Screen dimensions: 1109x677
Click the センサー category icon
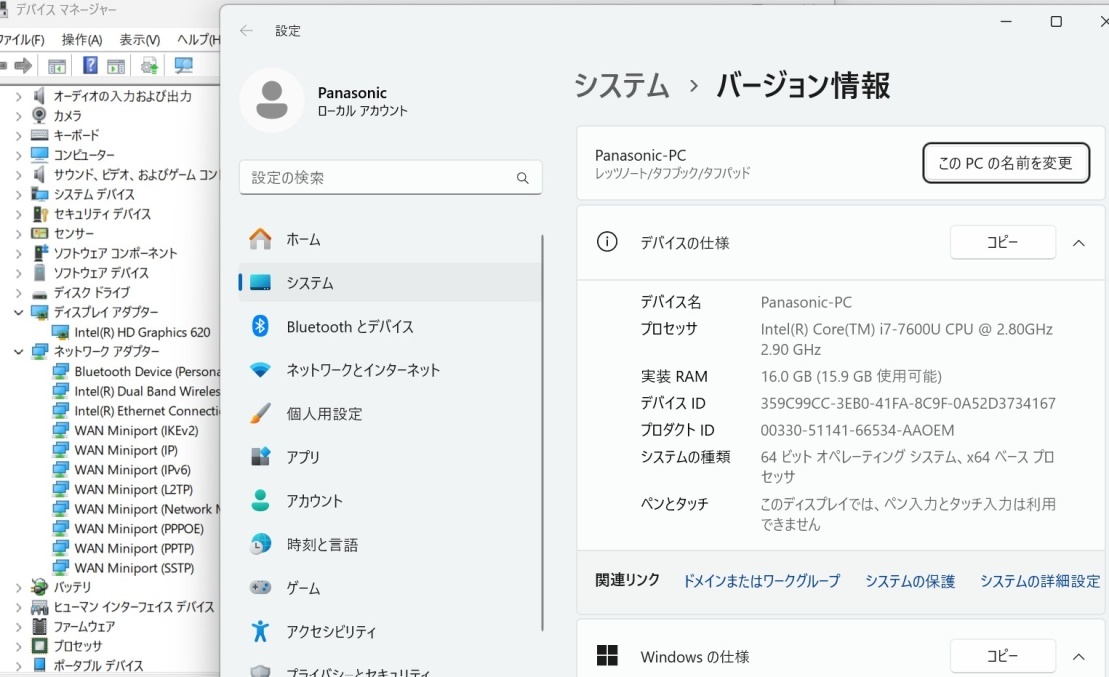[40, 233]
